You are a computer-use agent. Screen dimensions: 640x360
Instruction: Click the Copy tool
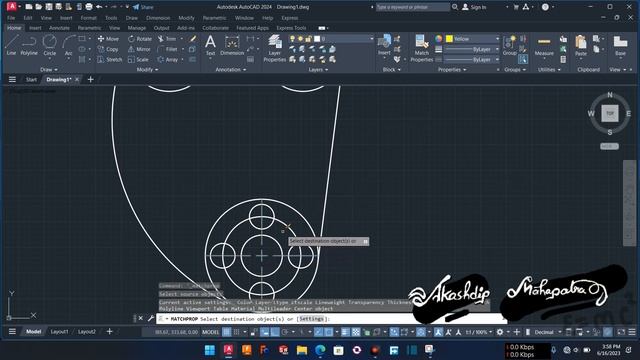pyautogui.click(x=108, y=49)
